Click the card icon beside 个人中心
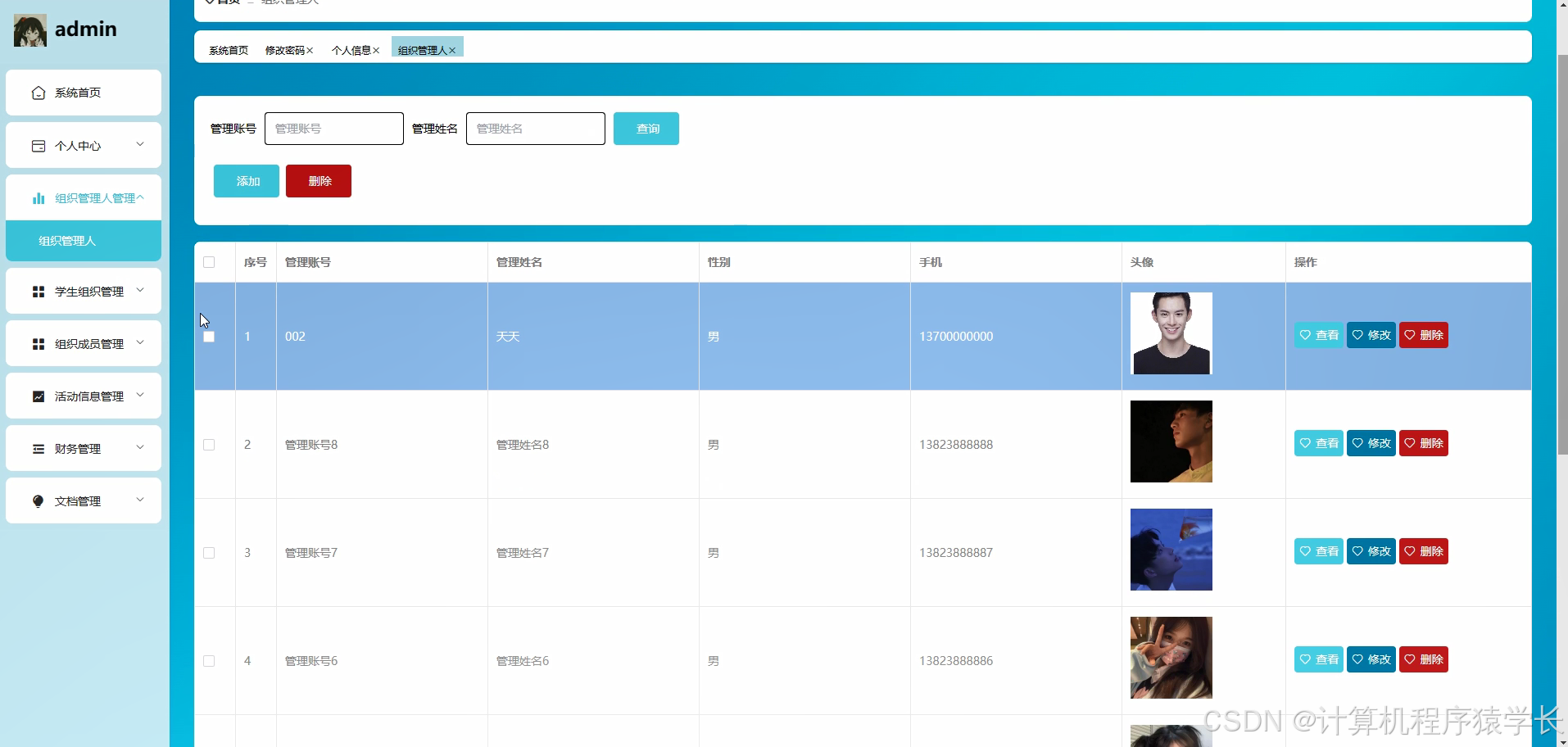The height and width of the screenshot is (747, 1568). [39, 146]
